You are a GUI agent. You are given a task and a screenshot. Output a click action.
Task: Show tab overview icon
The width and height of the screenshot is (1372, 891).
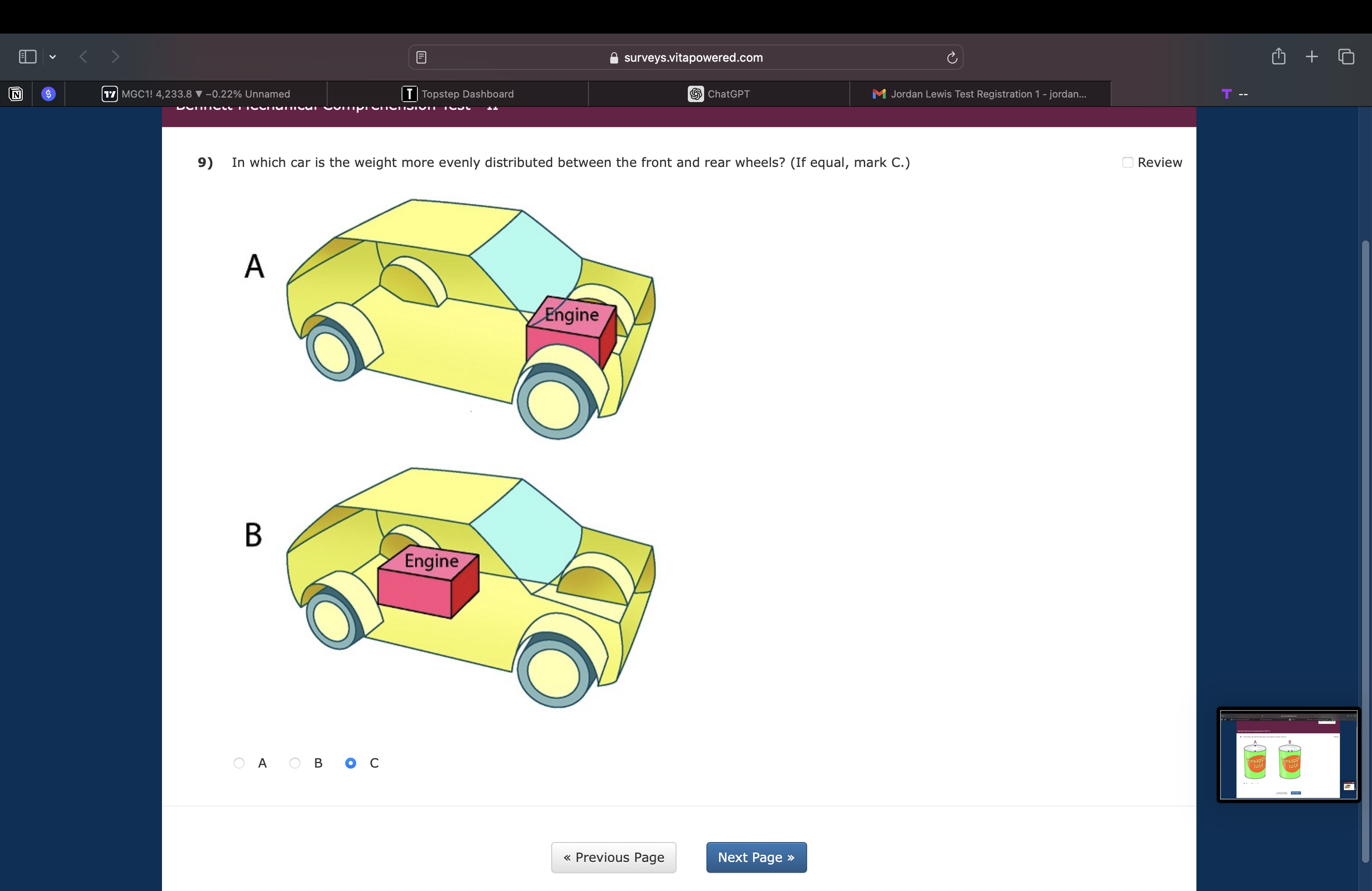(x=1346, y=56)
